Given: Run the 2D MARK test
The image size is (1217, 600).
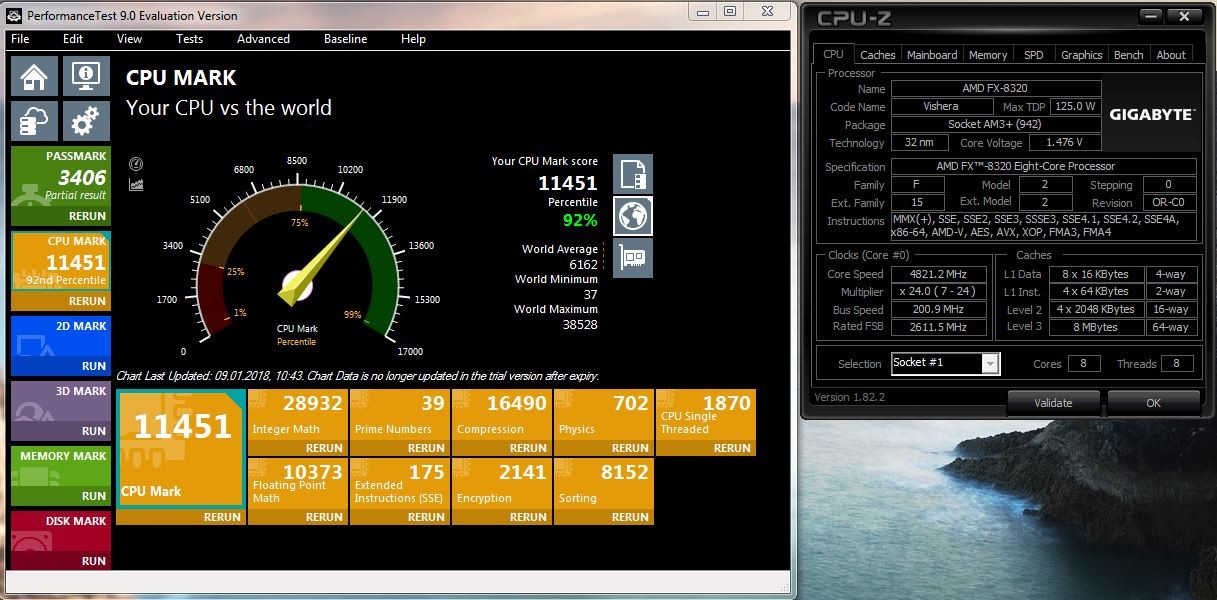Looking at the screenshot, I should click(x=94, y=366).
